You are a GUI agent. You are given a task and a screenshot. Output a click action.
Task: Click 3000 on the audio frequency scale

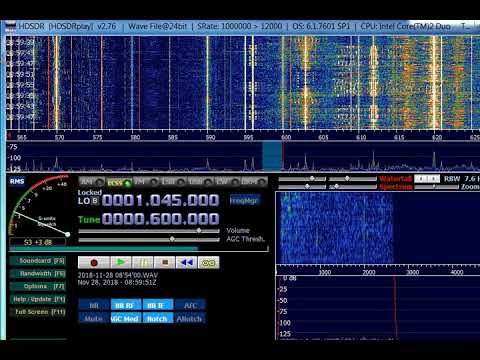[x=413, y=272]
